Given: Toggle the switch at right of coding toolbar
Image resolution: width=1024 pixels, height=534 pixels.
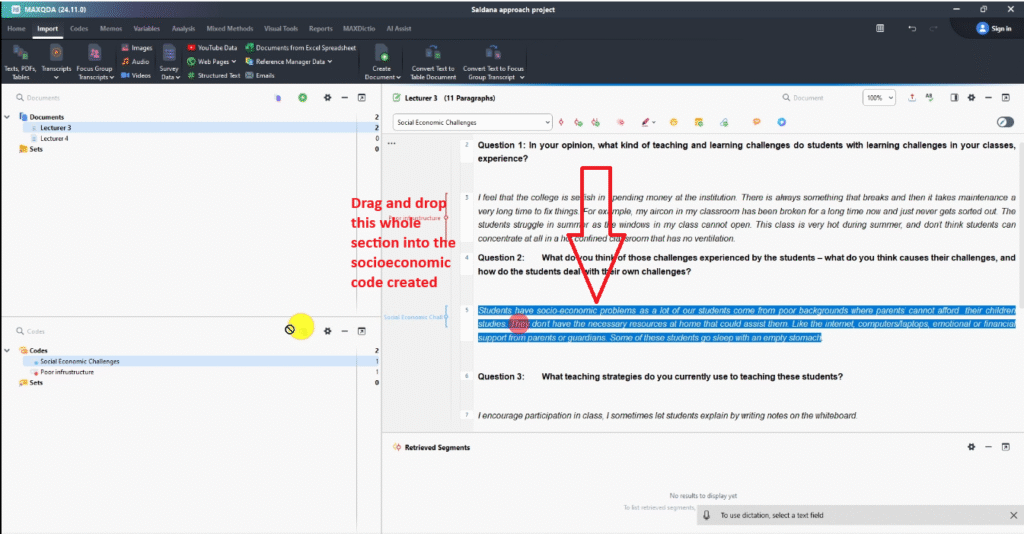Looking at the screenshot, I should click(1005, 122).
